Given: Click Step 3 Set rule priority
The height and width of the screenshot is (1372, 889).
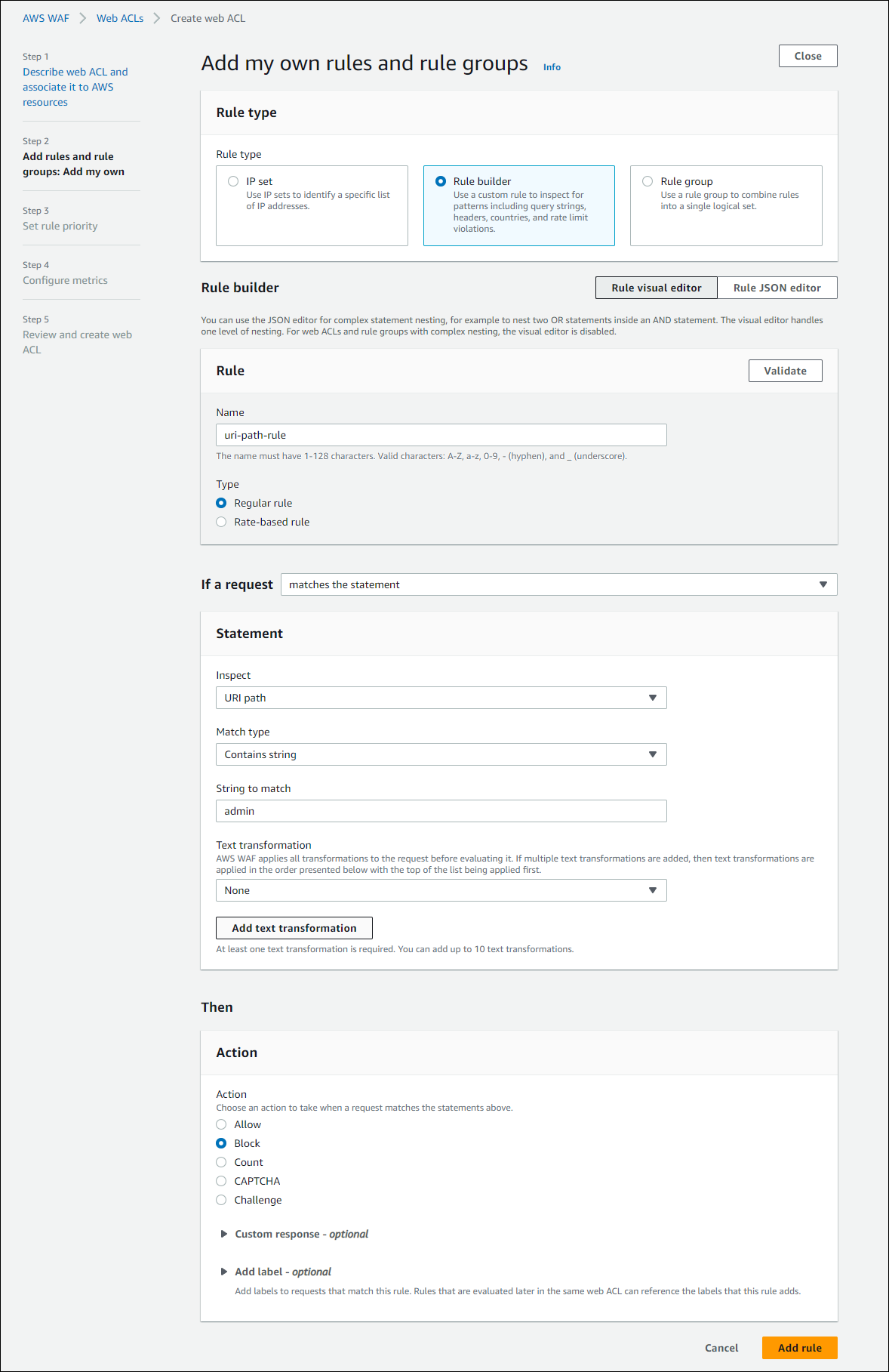Looking at the screenshot, I should point(60,226).
